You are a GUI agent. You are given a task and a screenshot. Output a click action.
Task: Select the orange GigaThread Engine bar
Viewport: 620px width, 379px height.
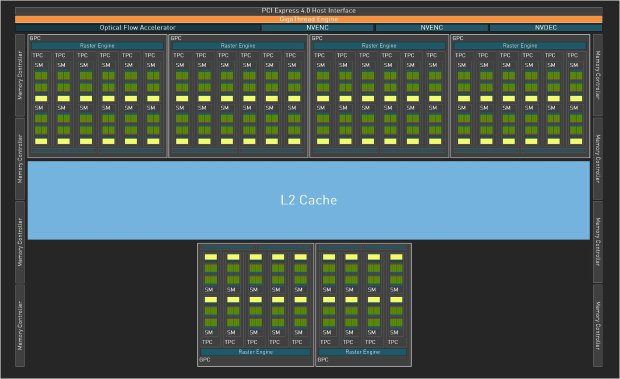click(308, 19)
